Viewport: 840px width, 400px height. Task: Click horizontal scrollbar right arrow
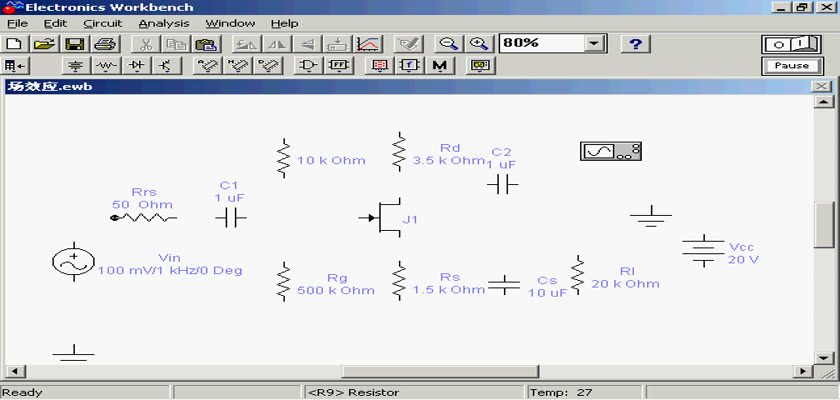coord(804,371)
